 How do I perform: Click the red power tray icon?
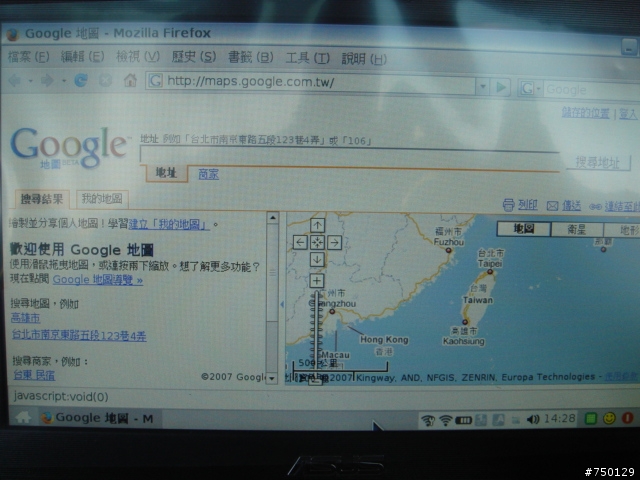point(627,418)
